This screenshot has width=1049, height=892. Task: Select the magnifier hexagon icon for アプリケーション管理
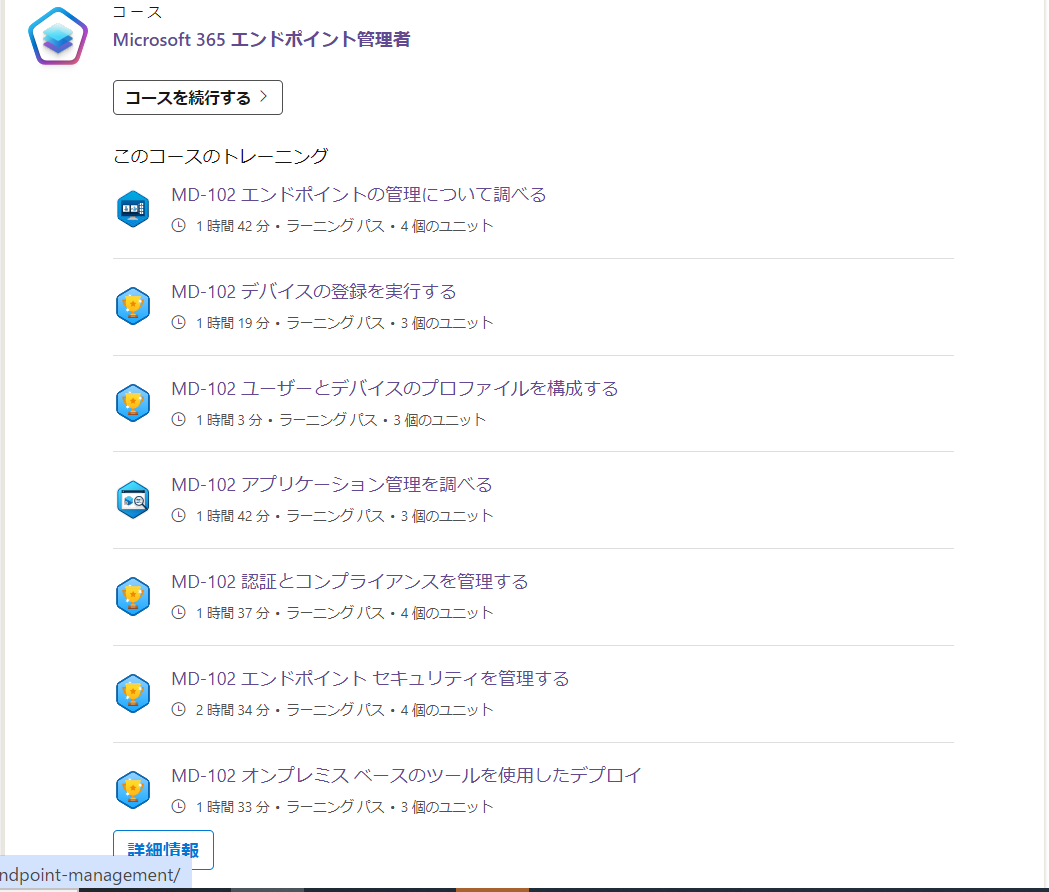click(133, 500)
